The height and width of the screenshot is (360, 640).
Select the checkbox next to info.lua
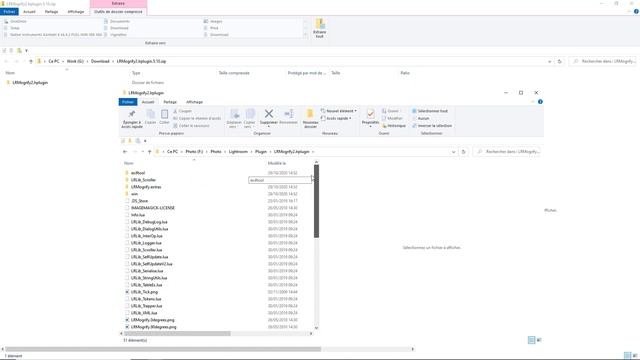point(127,215)
